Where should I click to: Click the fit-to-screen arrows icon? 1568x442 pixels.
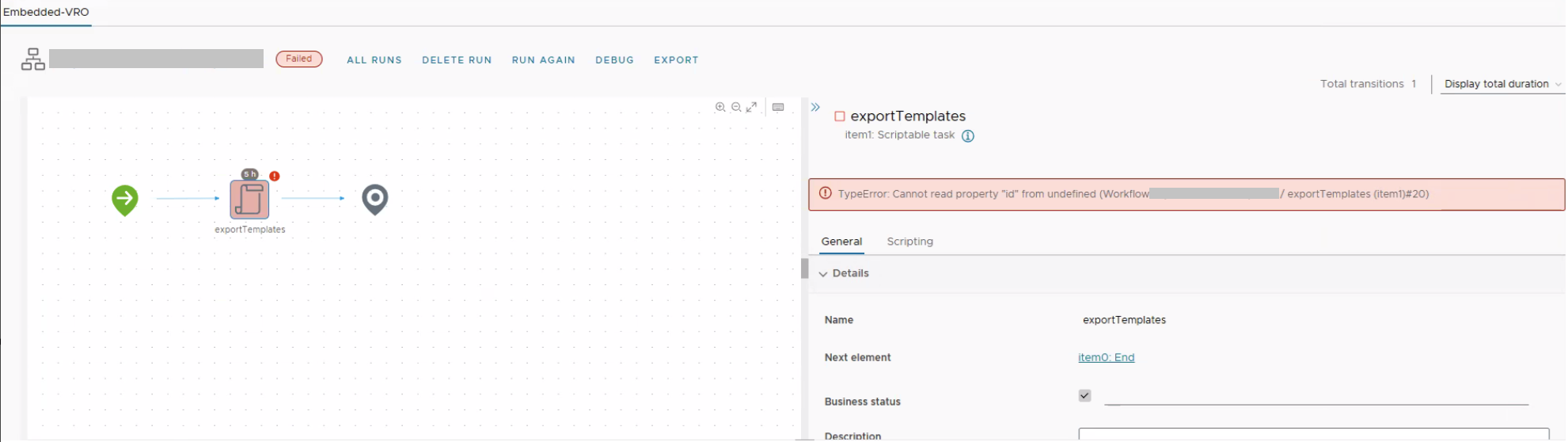752,107
